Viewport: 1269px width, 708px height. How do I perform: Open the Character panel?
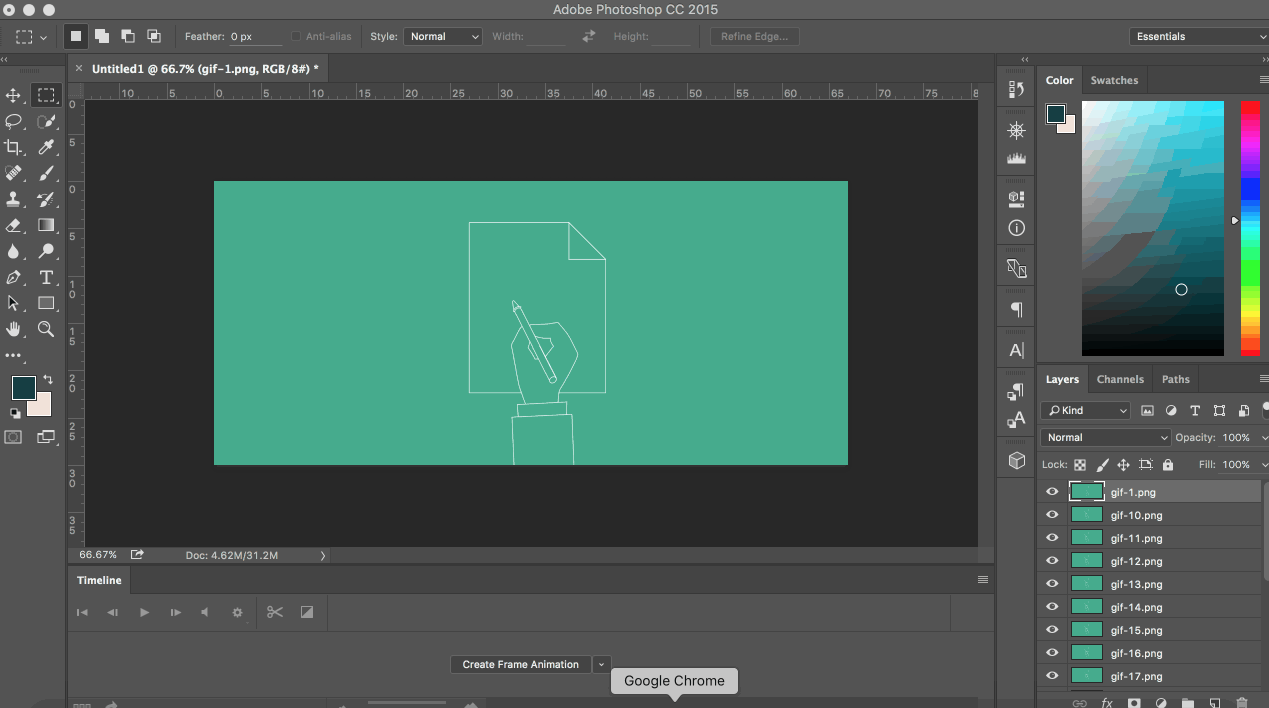(1015, 350)
